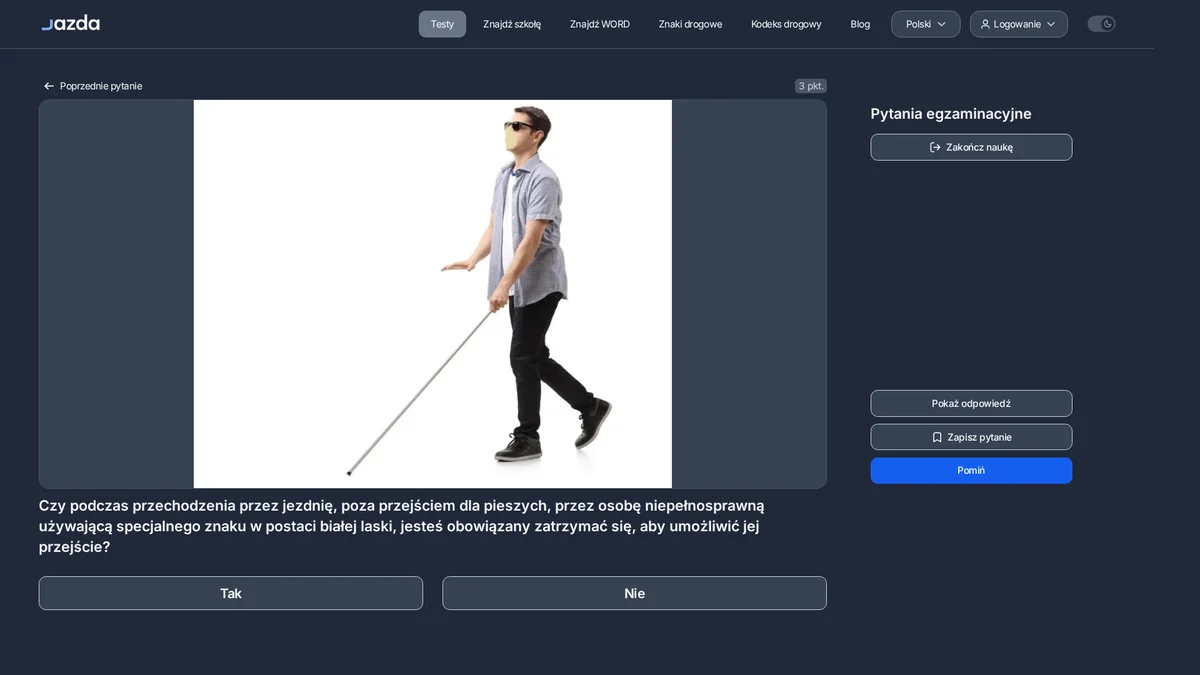Click the user icon in Logowanie
The width and height of the screenshot is (1200, 675).
click(x=985, y=24)
